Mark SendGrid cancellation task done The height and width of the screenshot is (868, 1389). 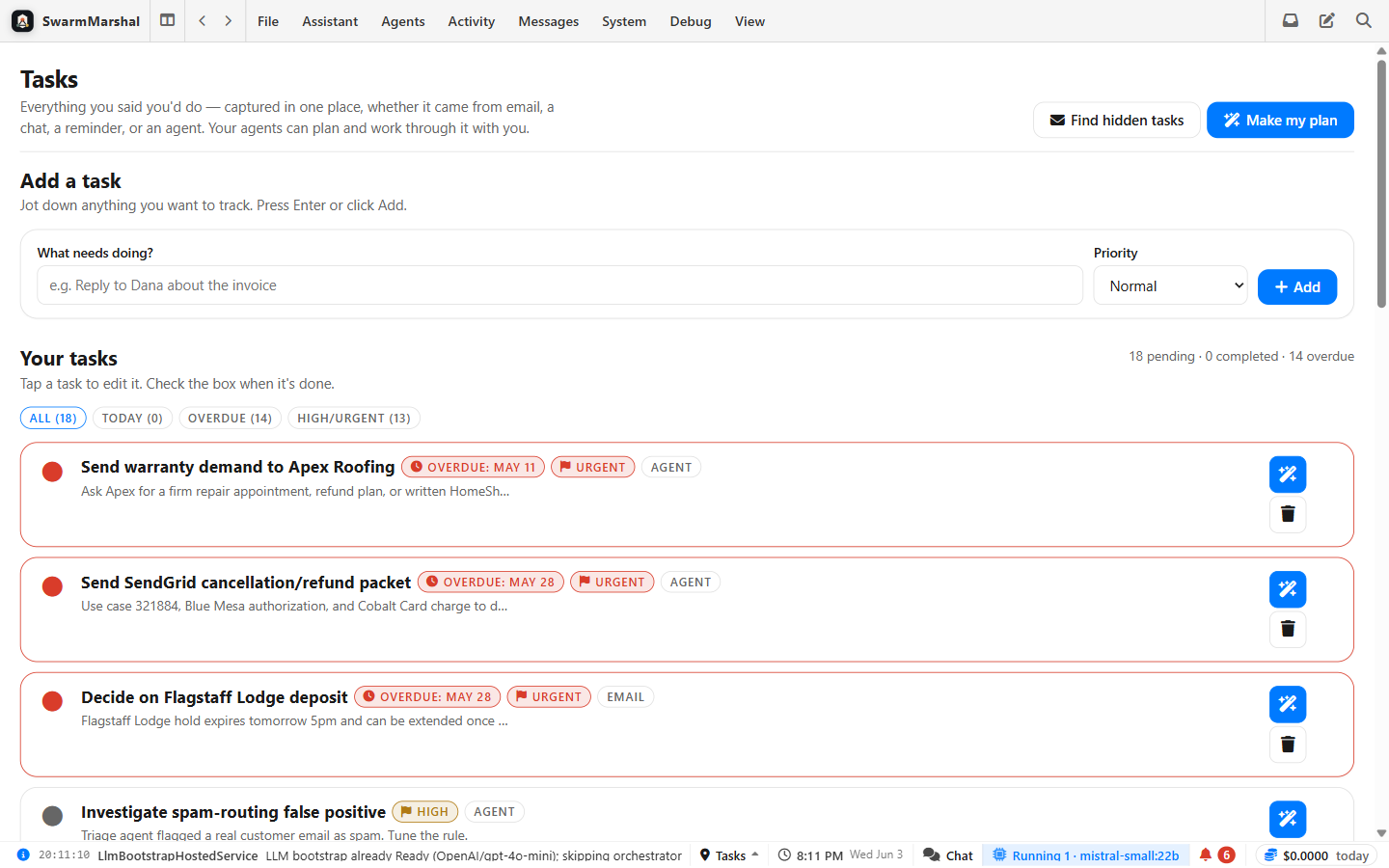(x=53, y=586)
